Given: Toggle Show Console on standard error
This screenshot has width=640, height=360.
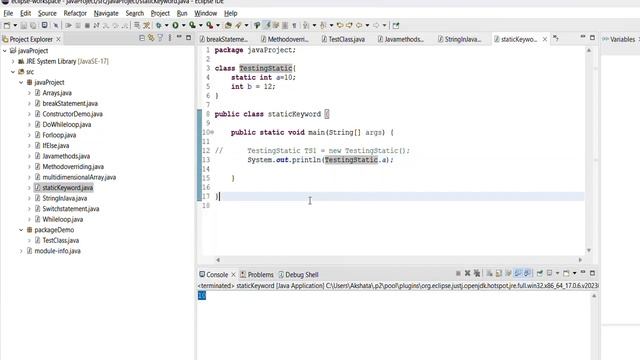Looking at the screenshot, I should pyautogui.click(x=527, y=273).
